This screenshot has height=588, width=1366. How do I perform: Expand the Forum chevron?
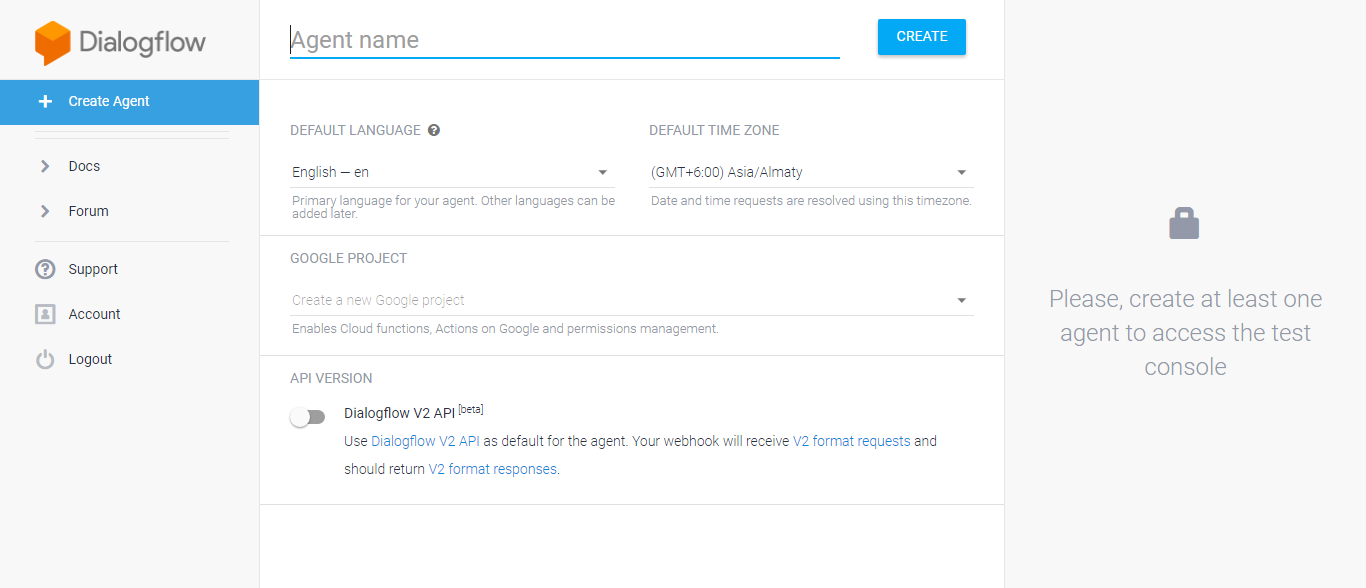(45, 211)
